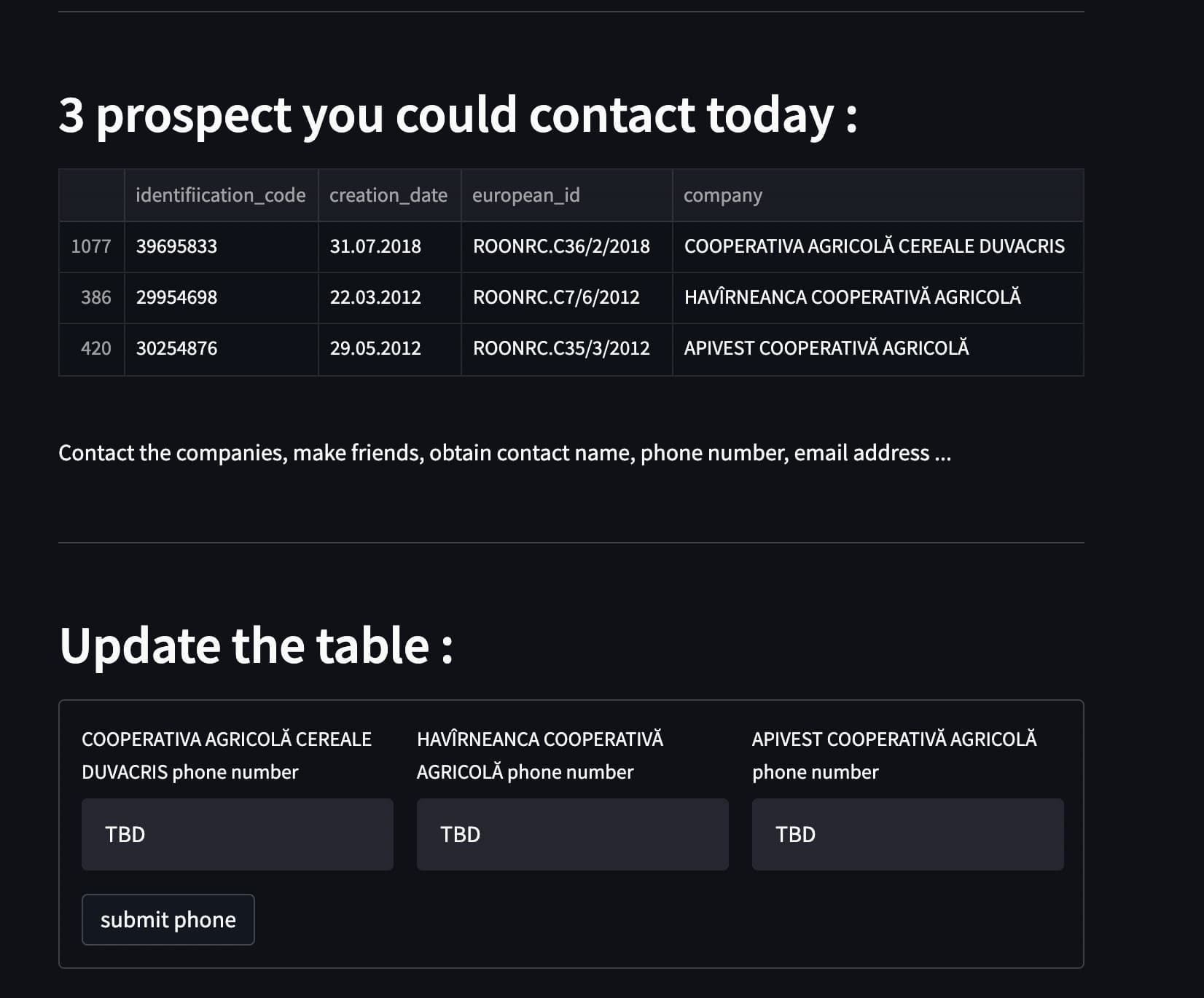This screenshot has width=1204, height=998.
Task: Select the row index 386 cell
Action: click(x=95, y=297)
